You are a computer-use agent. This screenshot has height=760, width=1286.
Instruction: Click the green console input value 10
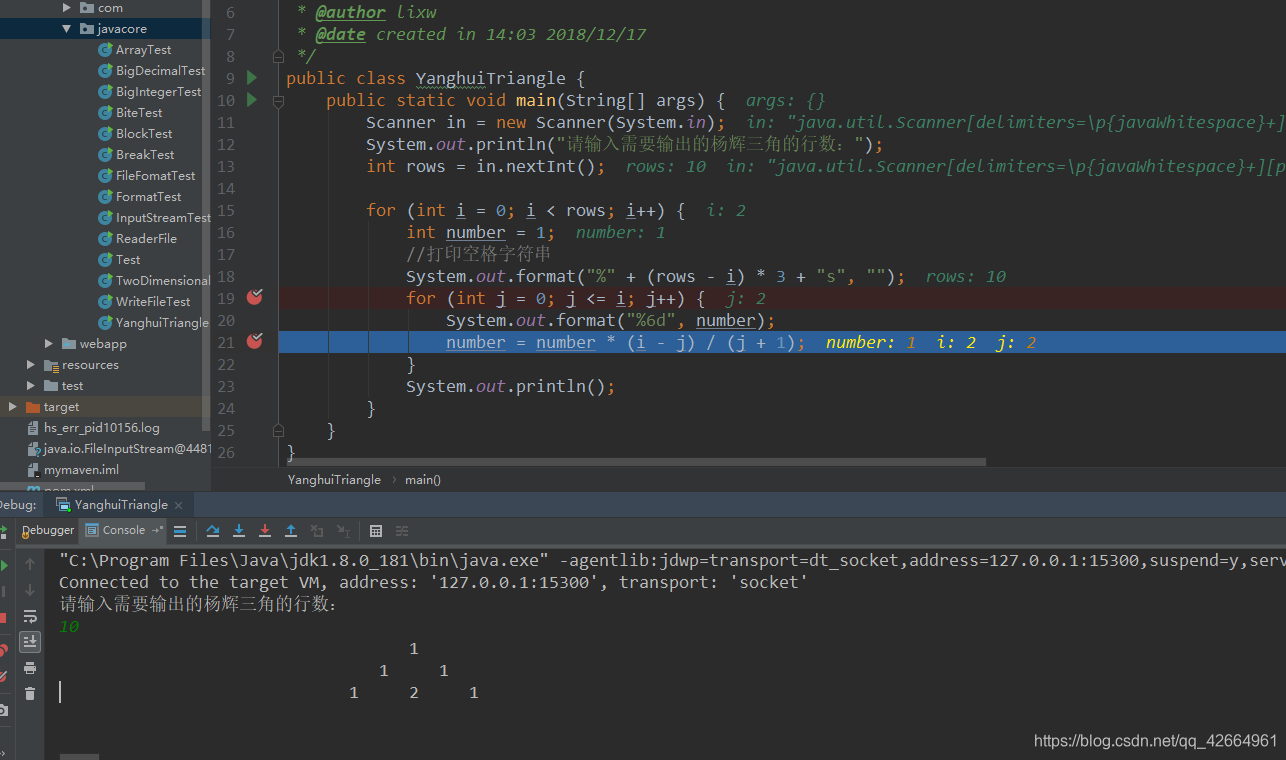68,627
